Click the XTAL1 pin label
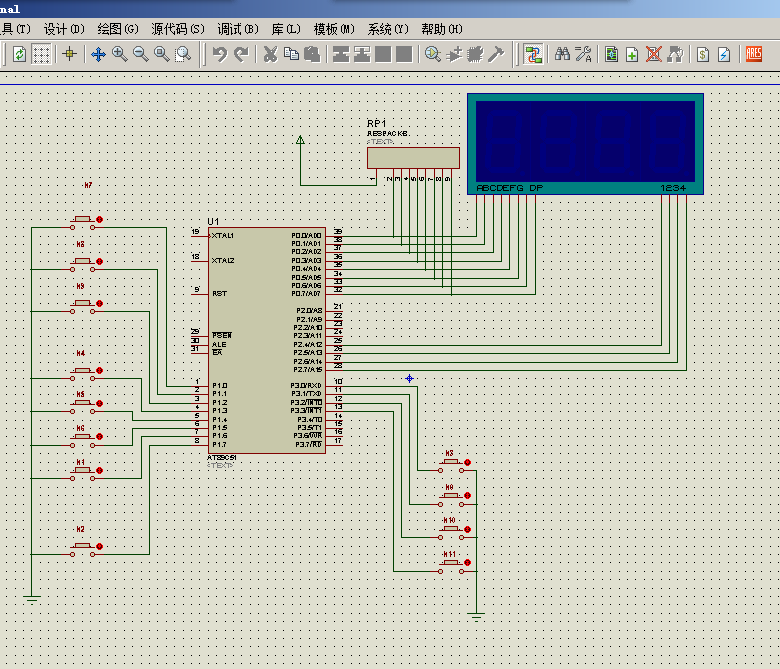Screen dimensions: 780x669 click(223, 236)
